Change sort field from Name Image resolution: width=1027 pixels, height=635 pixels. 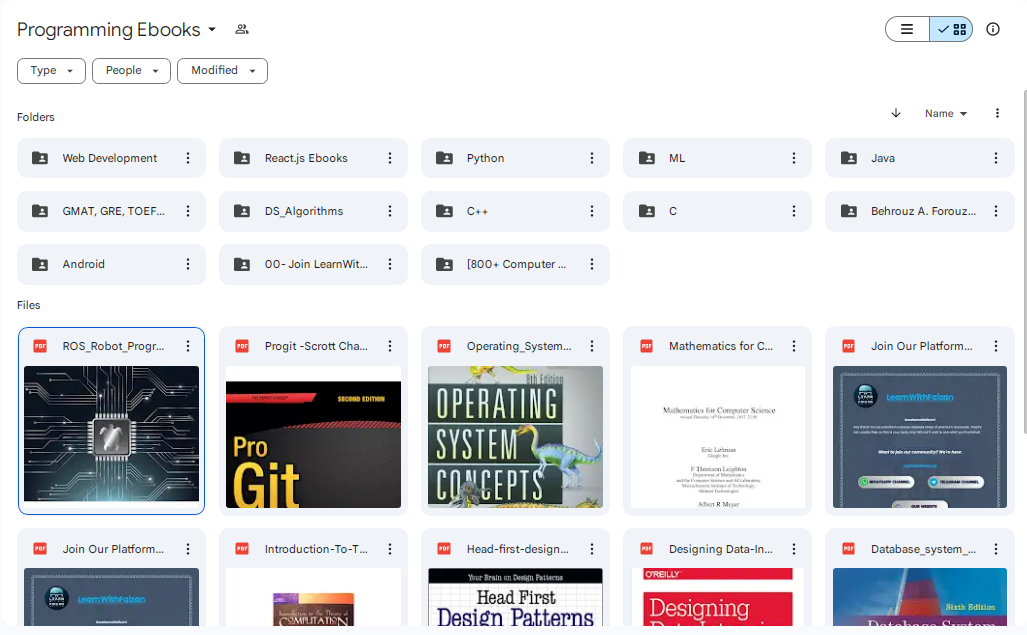(946, 113)
